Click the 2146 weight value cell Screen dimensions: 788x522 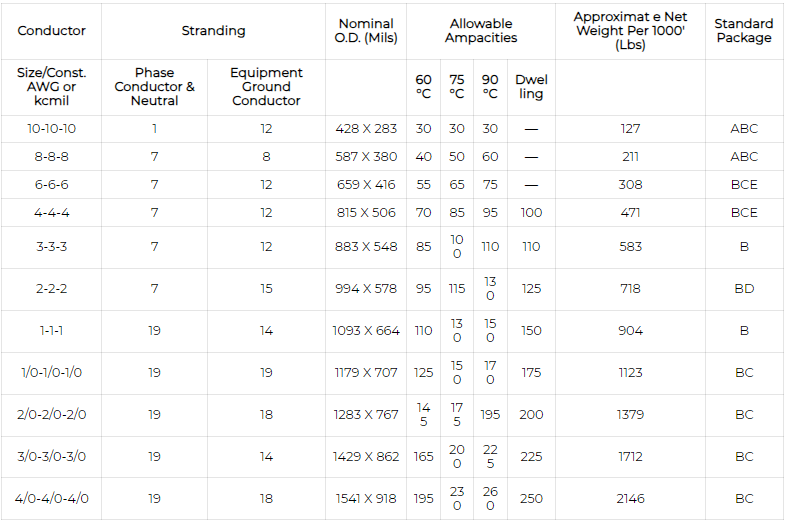click(630, 499)
